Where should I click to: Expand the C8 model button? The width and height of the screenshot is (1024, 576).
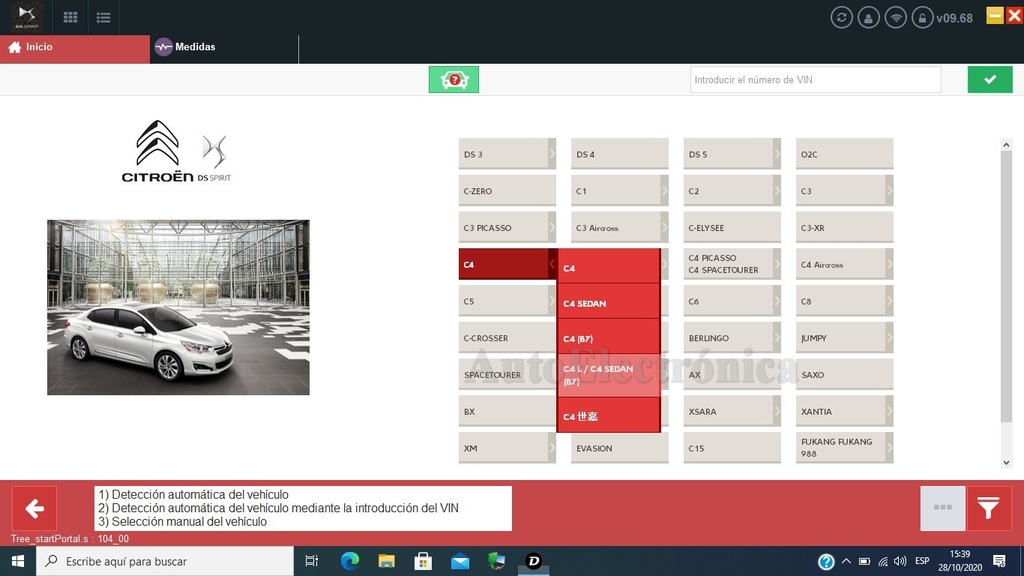[x=844, y=301]
